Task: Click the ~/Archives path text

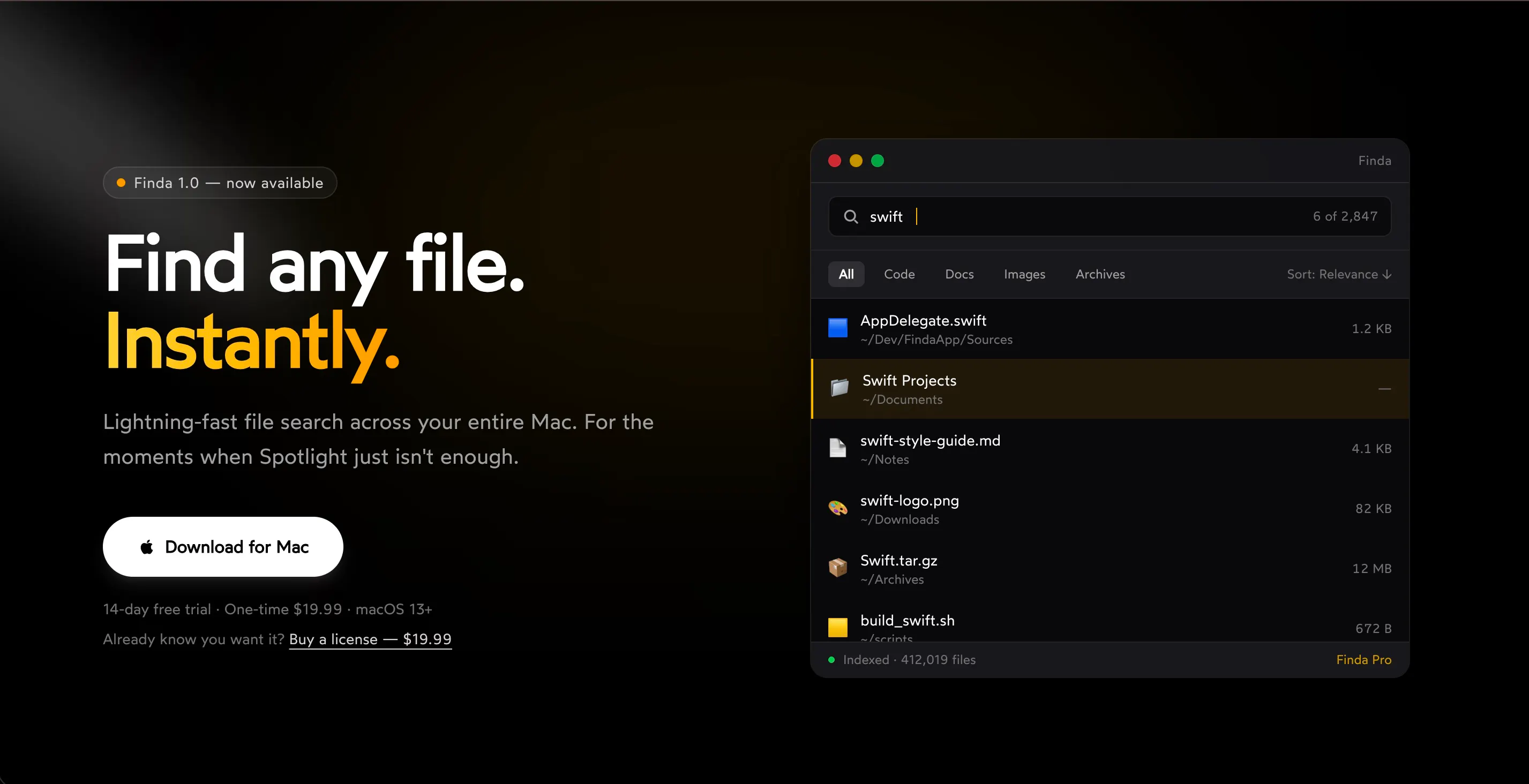Action: (892, 579)
